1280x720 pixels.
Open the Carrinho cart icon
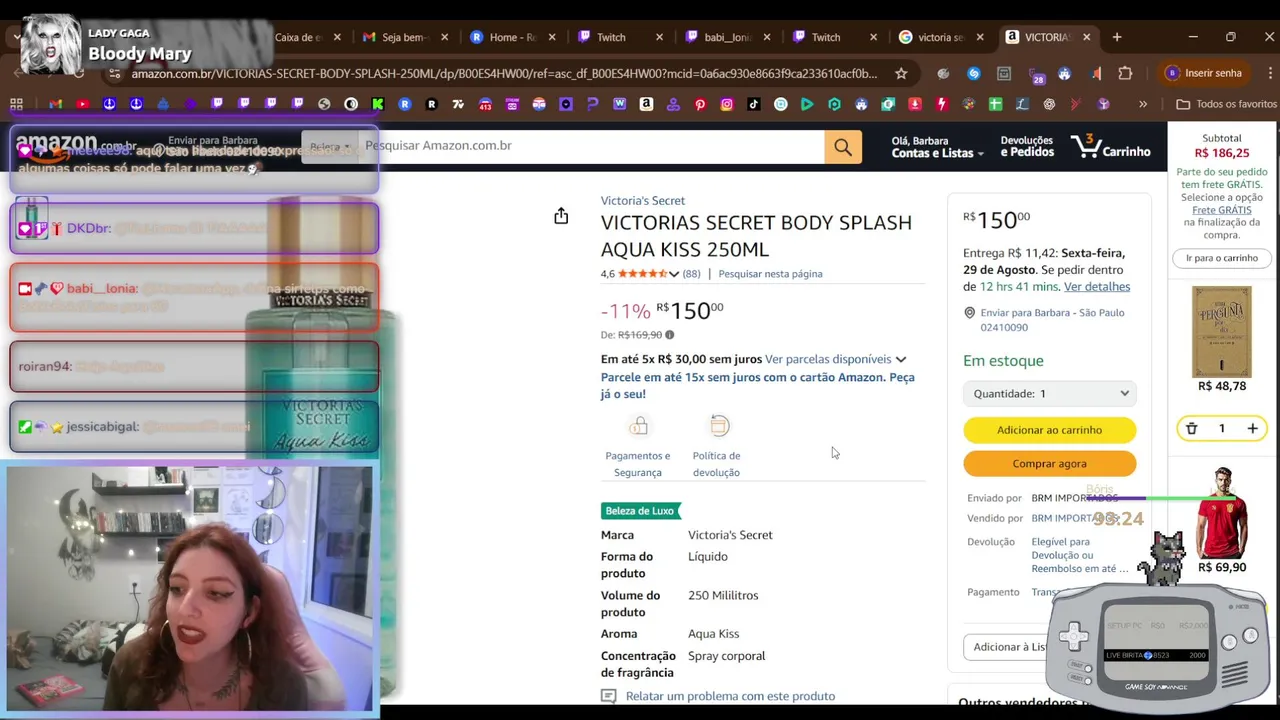[1111, 148]
